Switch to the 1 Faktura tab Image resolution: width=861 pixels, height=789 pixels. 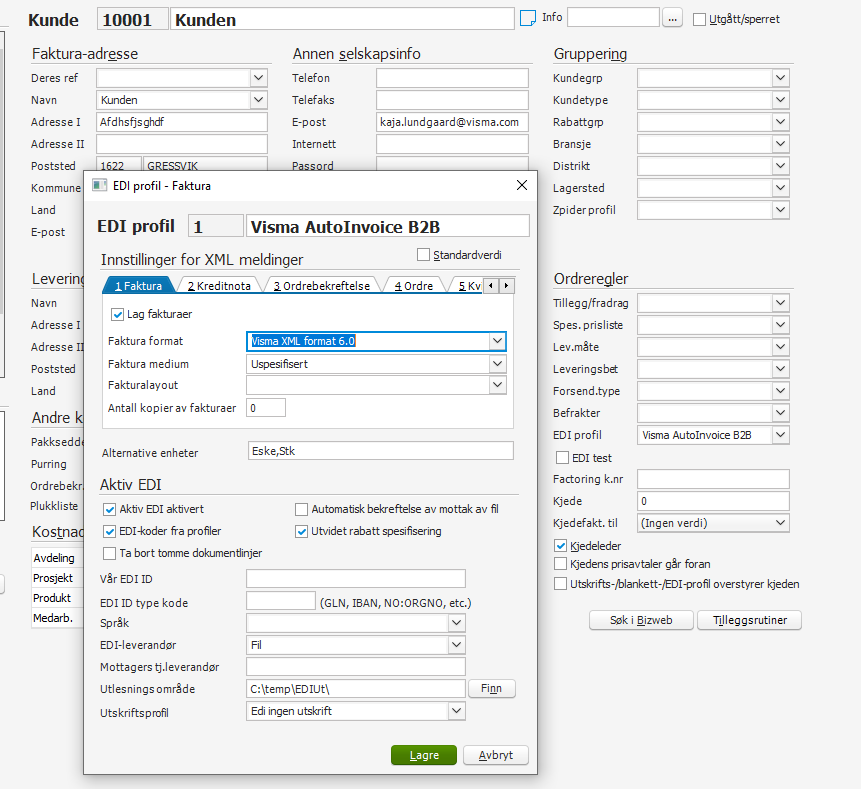click(138, 286)
